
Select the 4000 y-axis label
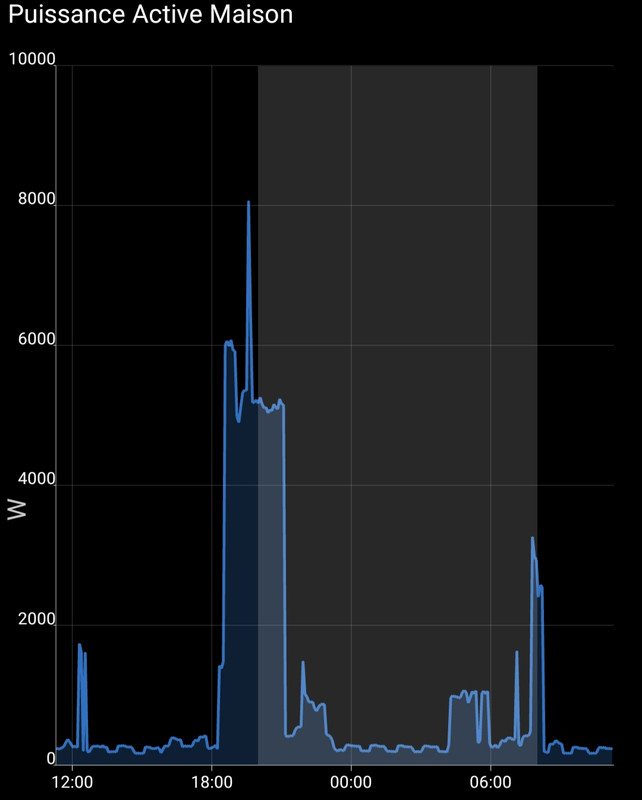click(x=36, y=479)
